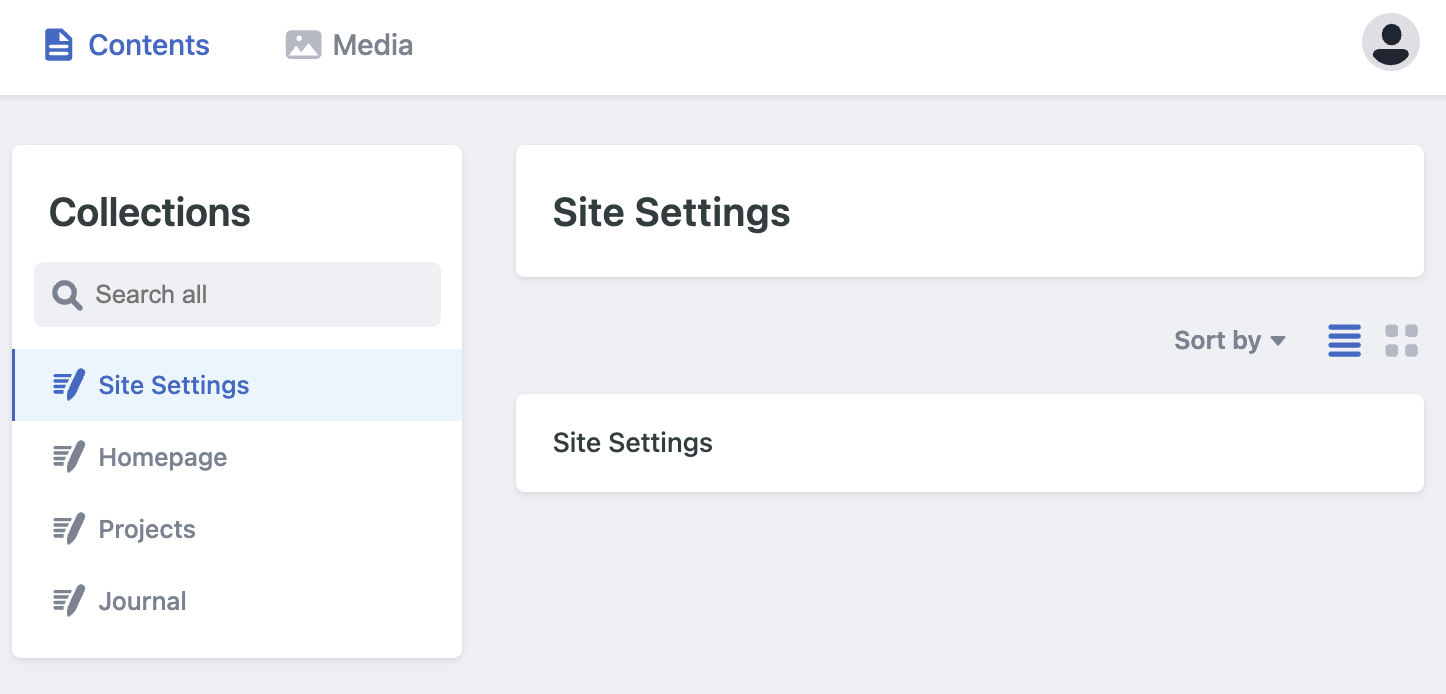Click the Search all input field
Viewport: 1446px width, 694px height.
pos(237,294)
